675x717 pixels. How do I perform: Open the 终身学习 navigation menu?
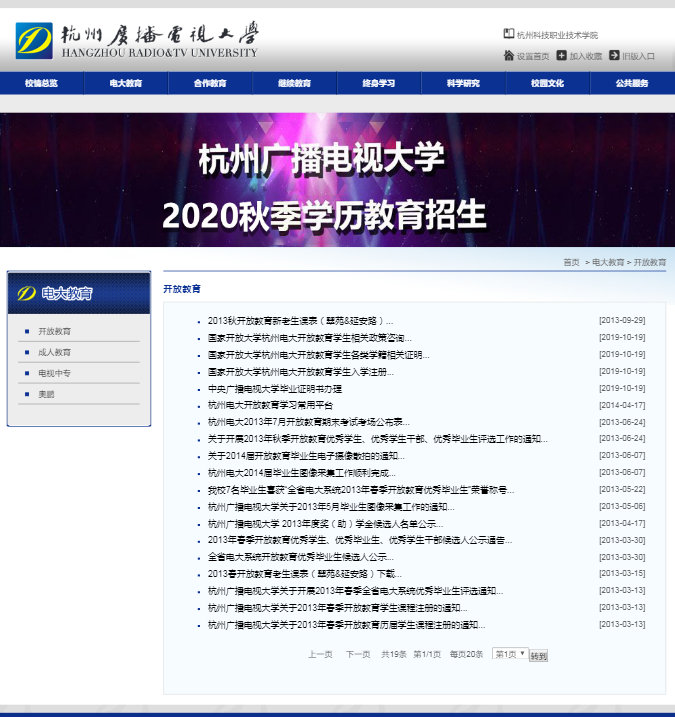click(x=379, y=83)
